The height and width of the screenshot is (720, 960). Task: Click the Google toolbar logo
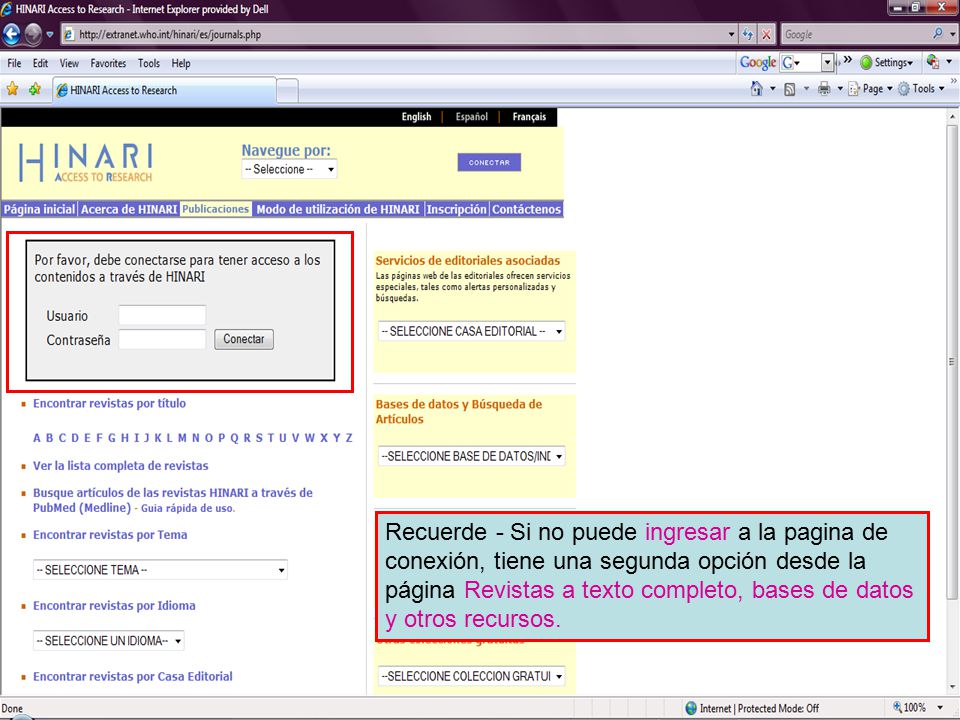coord(757,62)
